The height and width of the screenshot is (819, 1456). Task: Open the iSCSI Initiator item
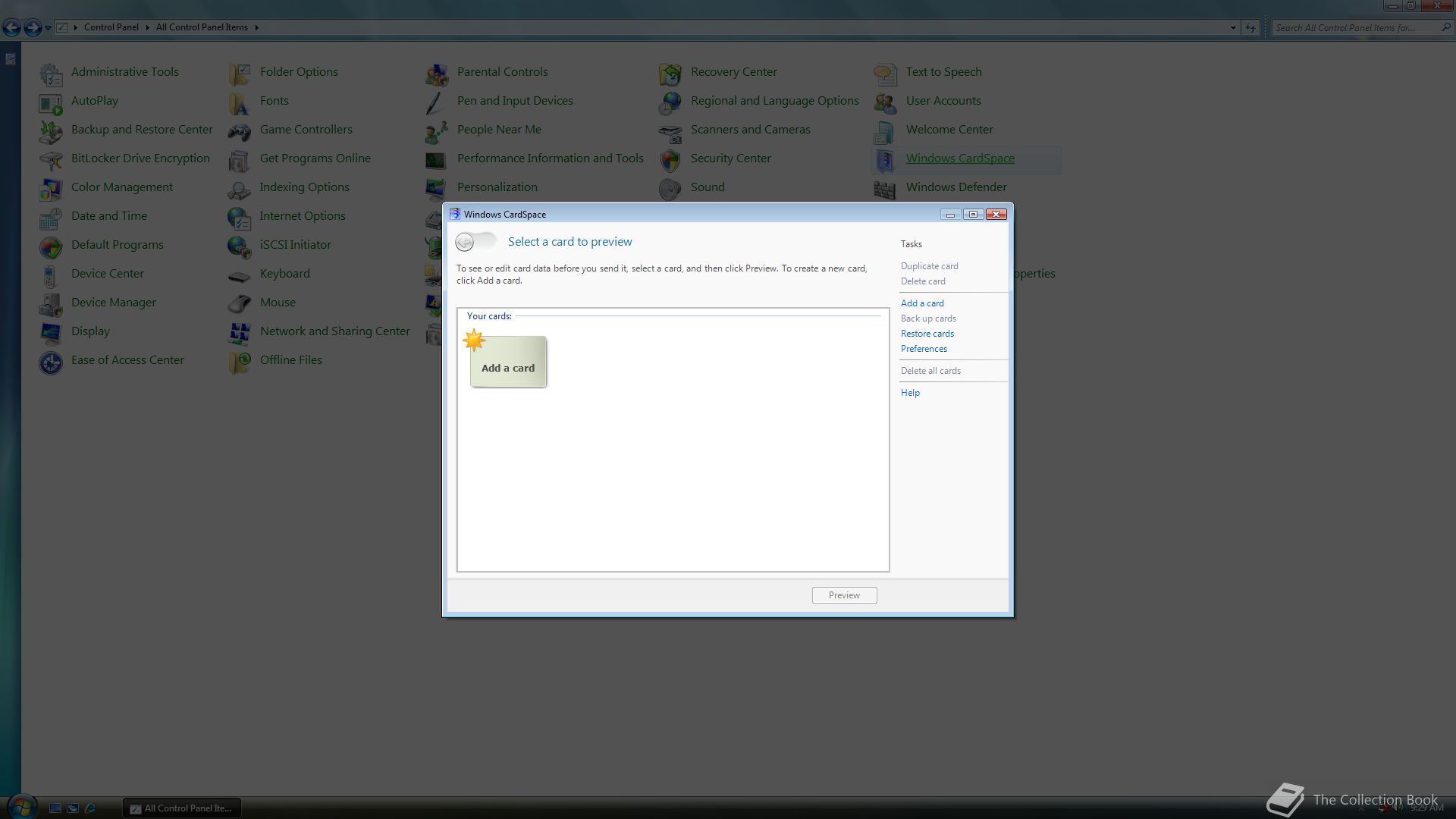295,245
